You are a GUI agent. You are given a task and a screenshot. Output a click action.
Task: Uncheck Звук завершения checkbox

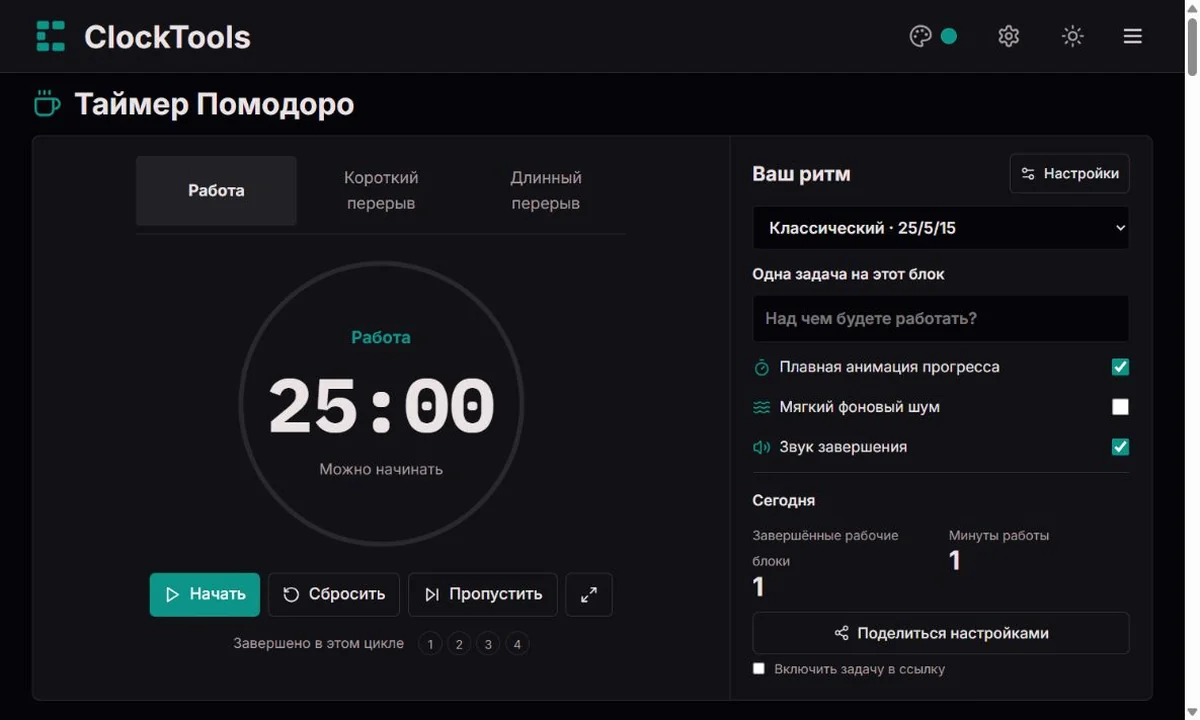click(1120, 447)
